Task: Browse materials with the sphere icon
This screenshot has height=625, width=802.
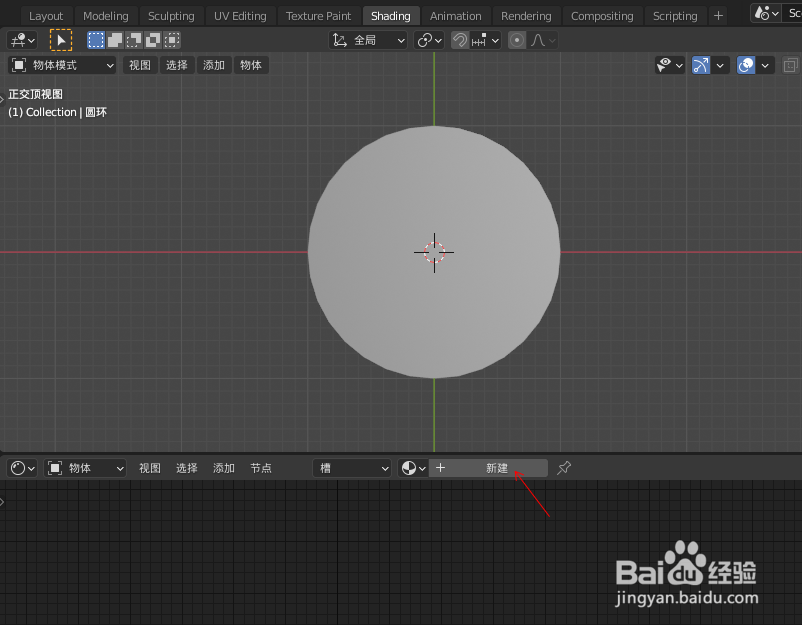Action: 413,468
